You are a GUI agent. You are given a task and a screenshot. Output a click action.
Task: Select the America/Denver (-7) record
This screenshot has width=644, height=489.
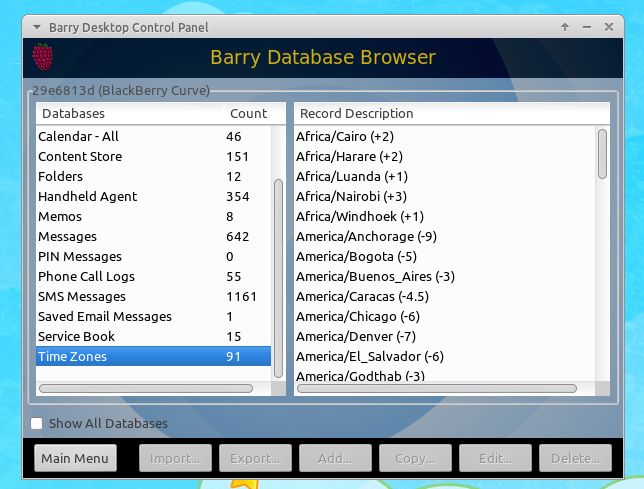[x=445, y=337]
